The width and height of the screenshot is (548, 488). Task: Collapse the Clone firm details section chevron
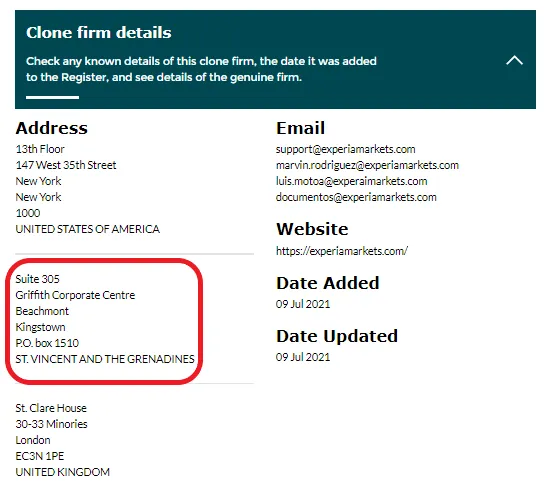click(x=514, y=60)
